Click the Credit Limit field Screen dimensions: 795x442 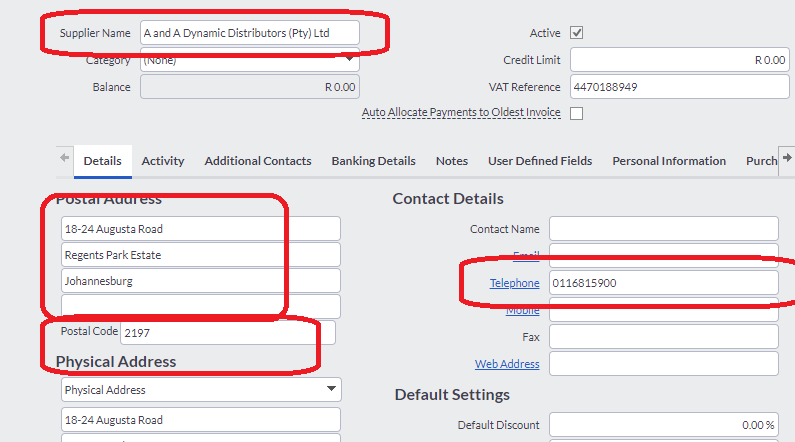coord(679,60)
